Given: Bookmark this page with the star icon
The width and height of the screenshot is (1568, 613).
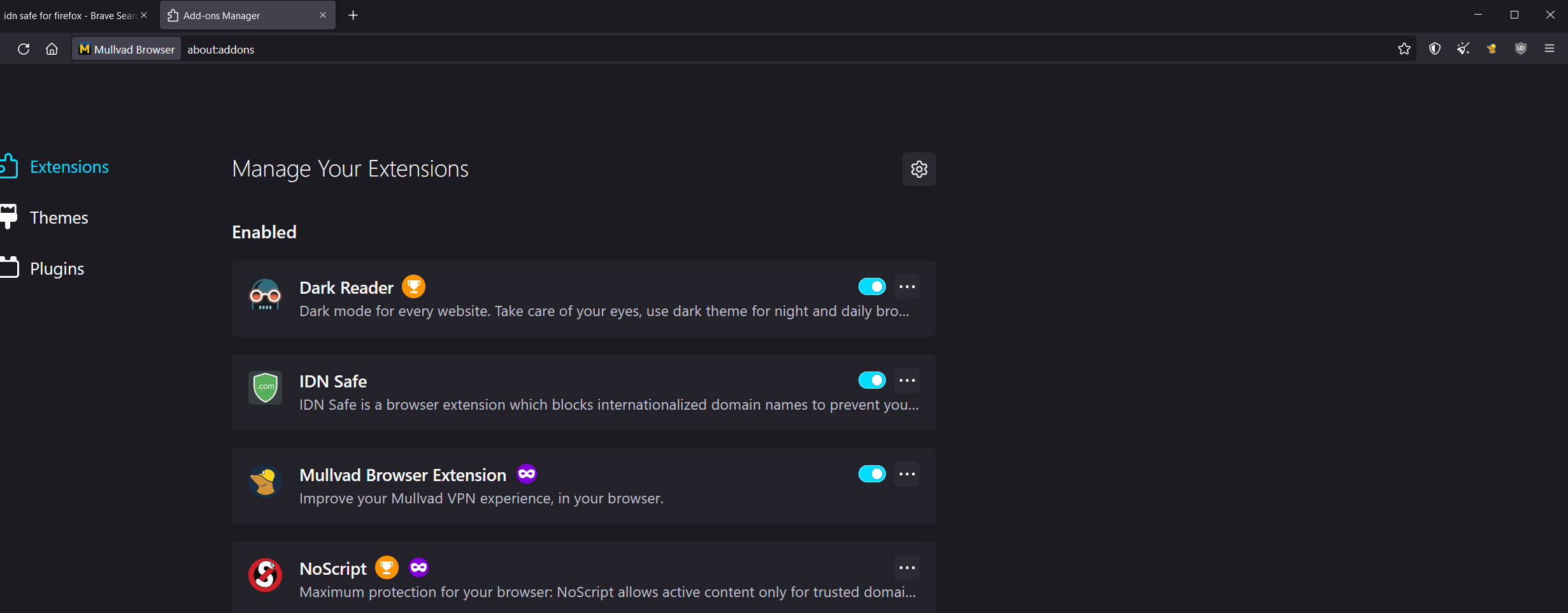Looking at the screenshot, I should (x=1404, y=49).
